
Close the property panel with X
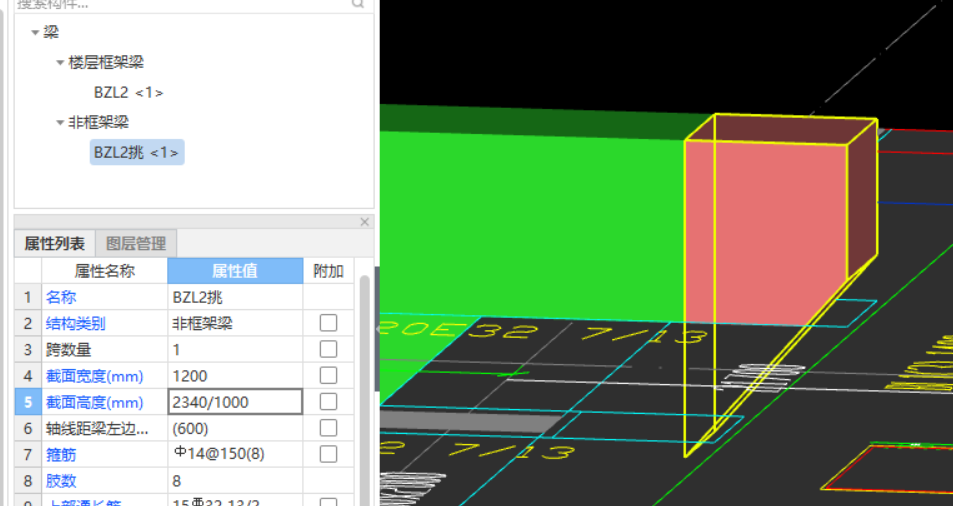pos(365,222)
